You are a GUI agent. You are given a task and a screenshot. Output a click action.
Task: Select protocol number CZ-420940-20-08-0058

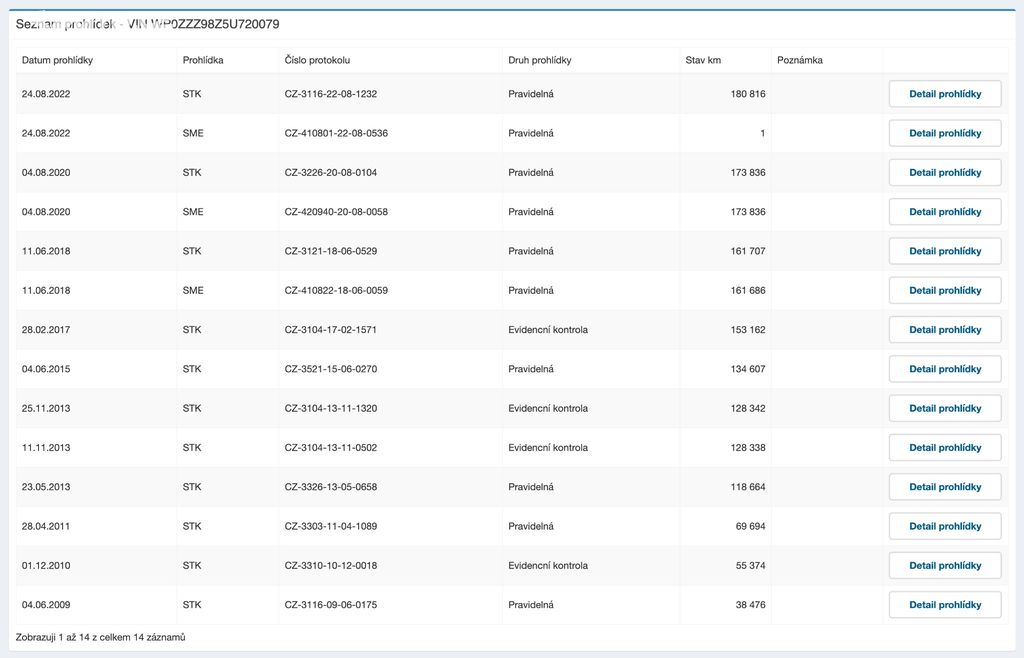point(336,212)
